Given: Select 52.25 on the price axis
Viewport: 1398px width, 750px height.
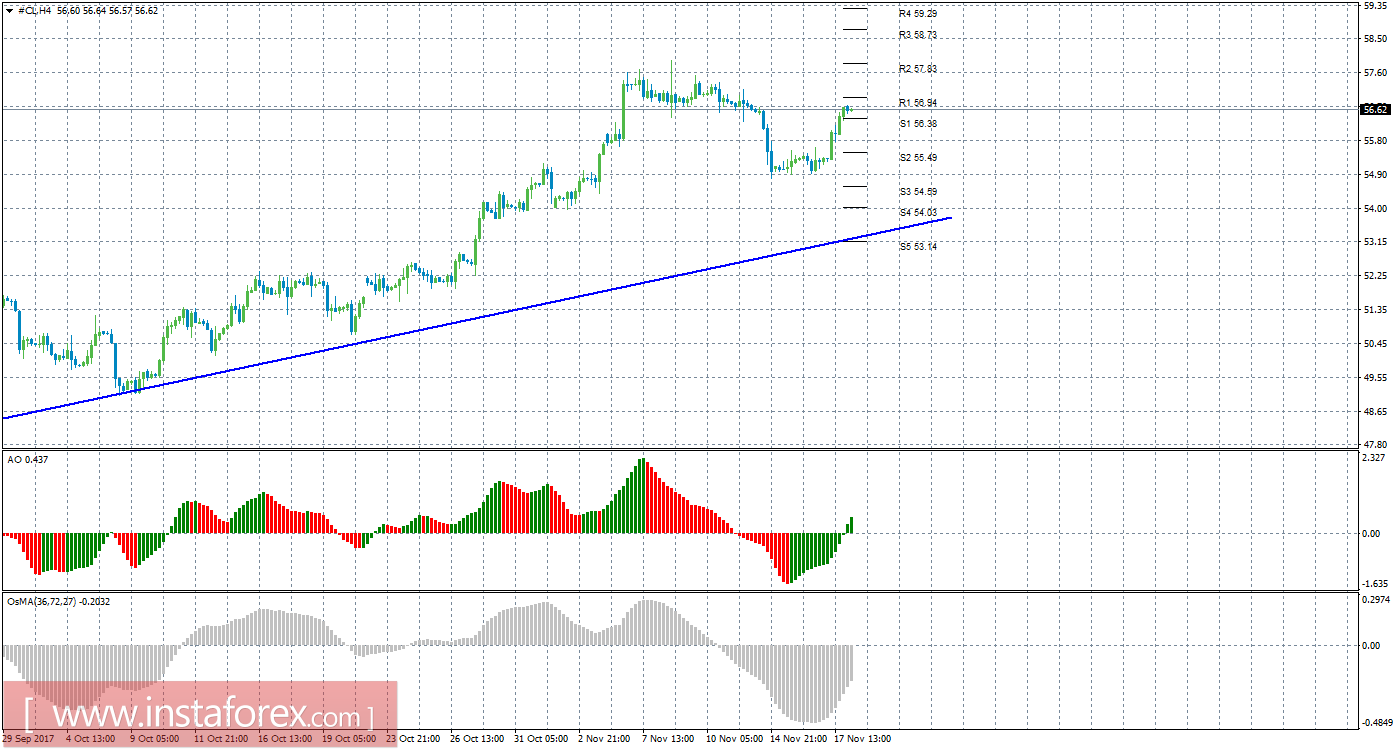Looking at the screenshot, I should click(x=1376, y=276).
